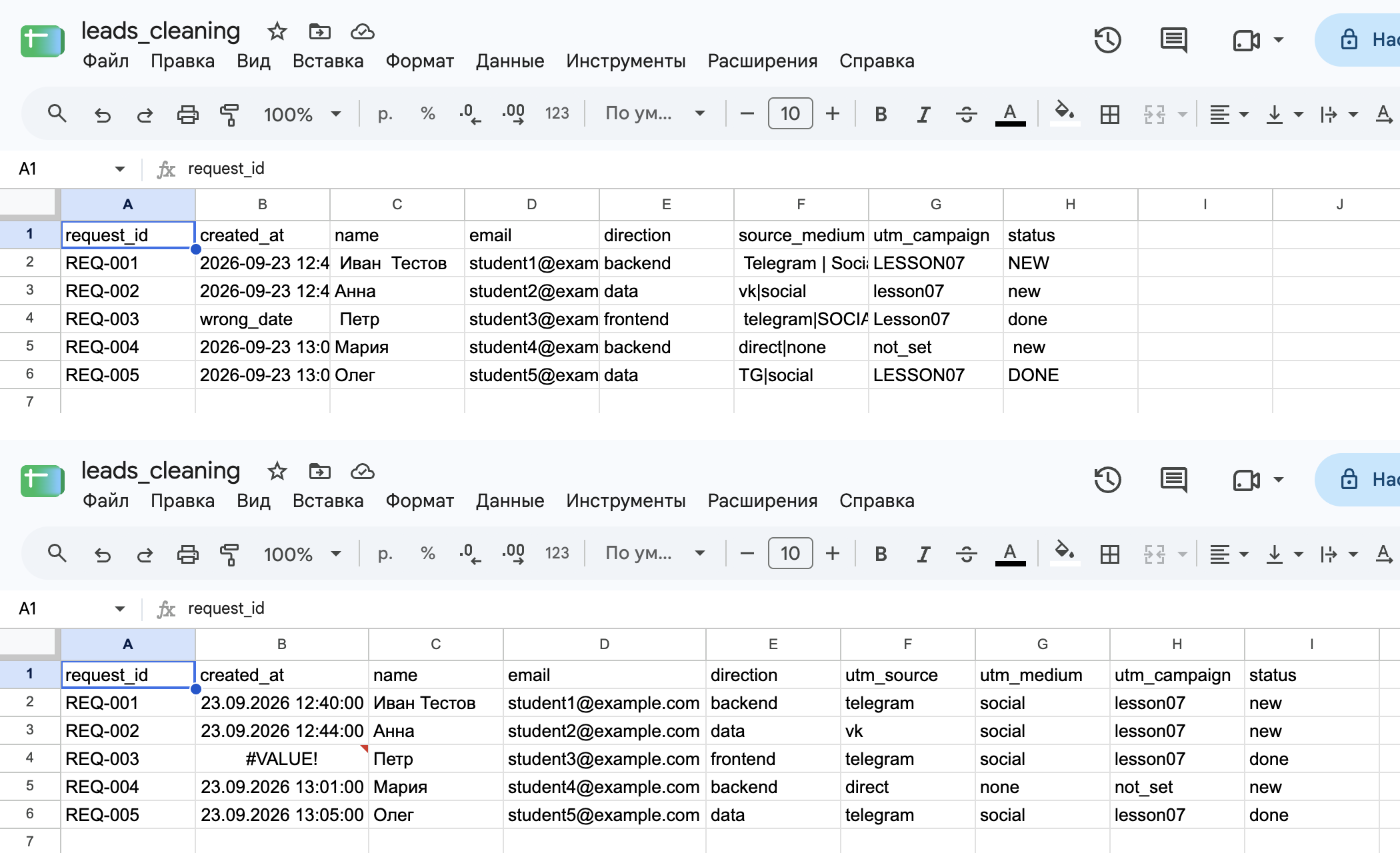Click font size field in upper toolbar
The image size is (1400, 853).
click(x=790, y=113)
